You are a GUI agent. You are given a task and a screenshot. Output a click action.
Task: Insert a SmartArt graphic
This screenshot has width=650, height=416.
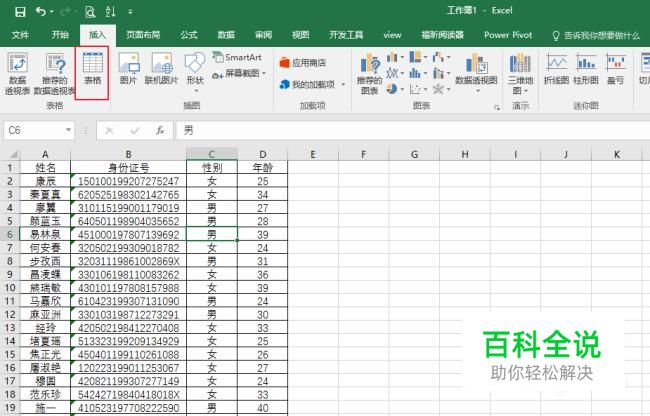(x=237, y=57)
